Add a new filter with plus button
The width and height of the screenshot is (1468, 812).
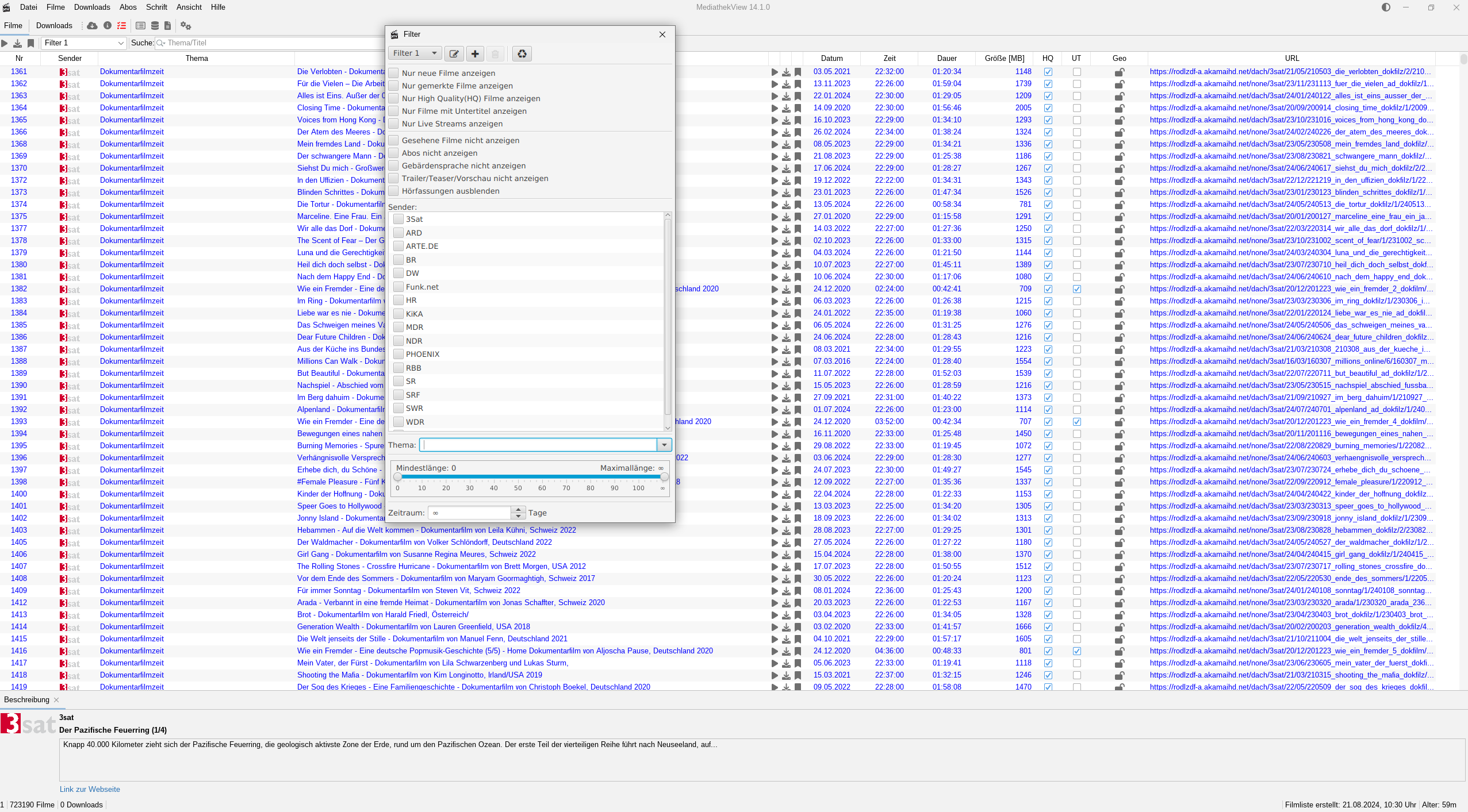coord(475,53)
